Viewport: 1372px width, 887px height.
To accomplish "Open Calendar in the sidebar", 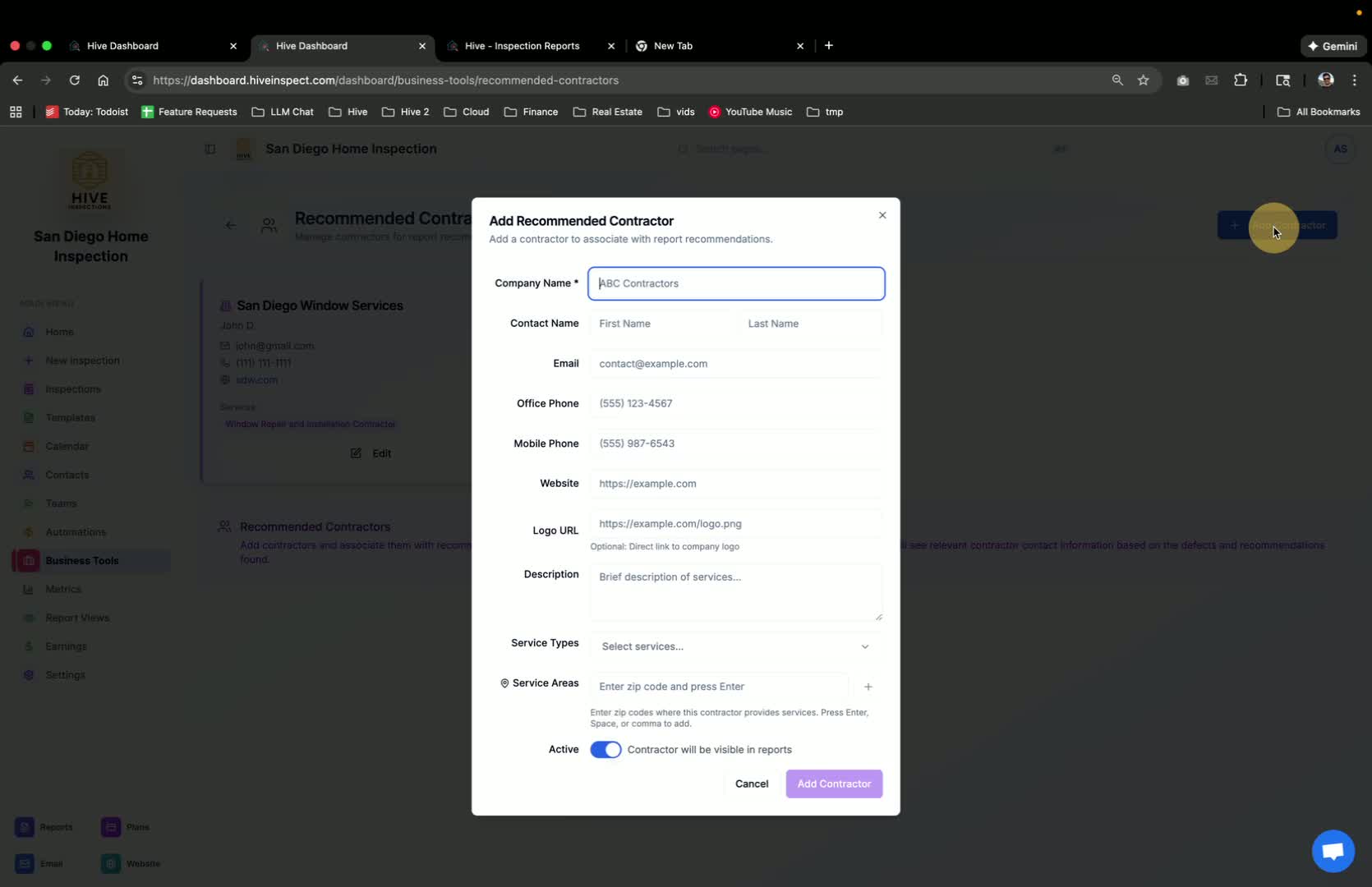I will pos(67,447).
